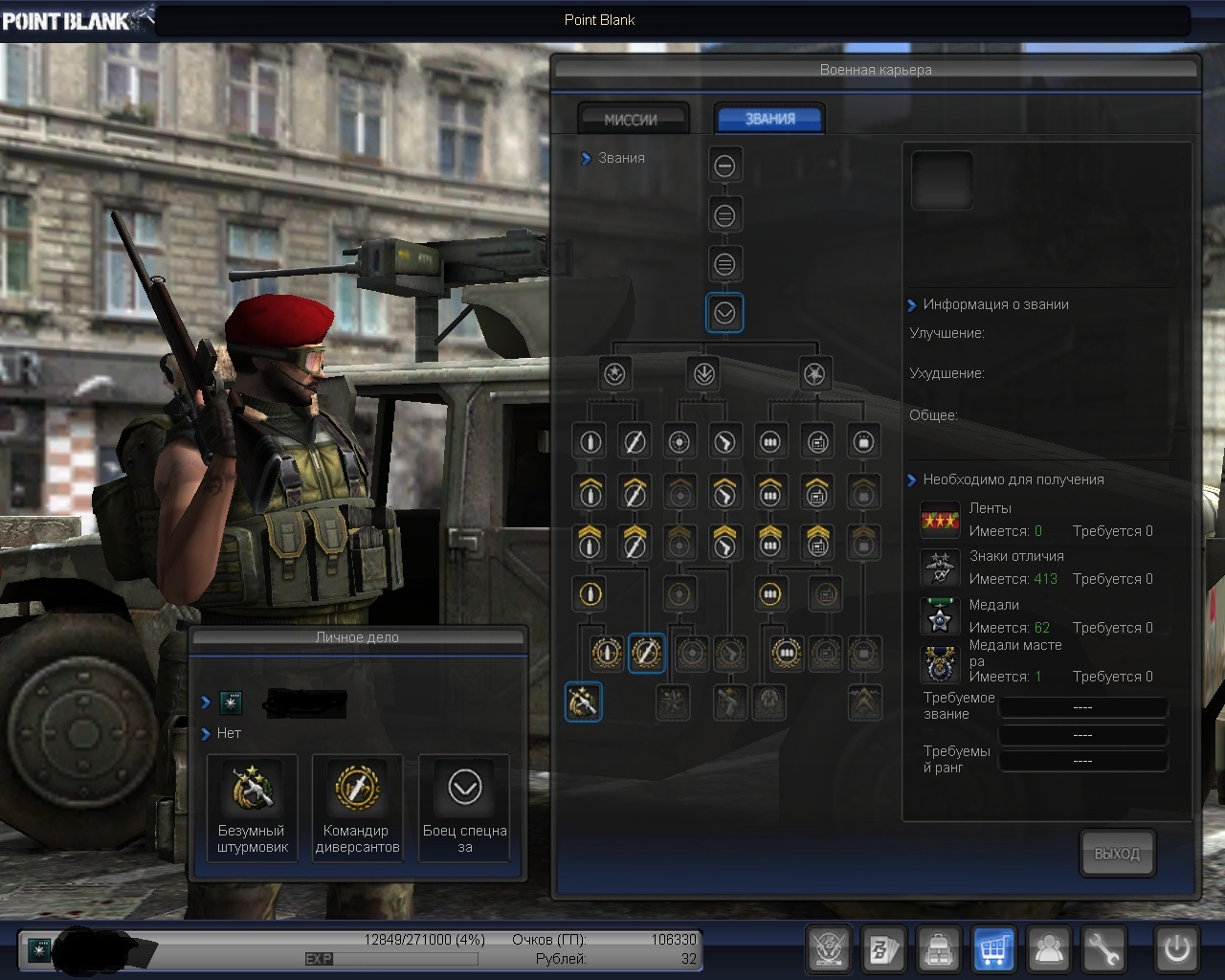This screenshot has height=980, width=1225.
Task: Click the power icon in the bottom bar
Action: (x=1176, y=948)
